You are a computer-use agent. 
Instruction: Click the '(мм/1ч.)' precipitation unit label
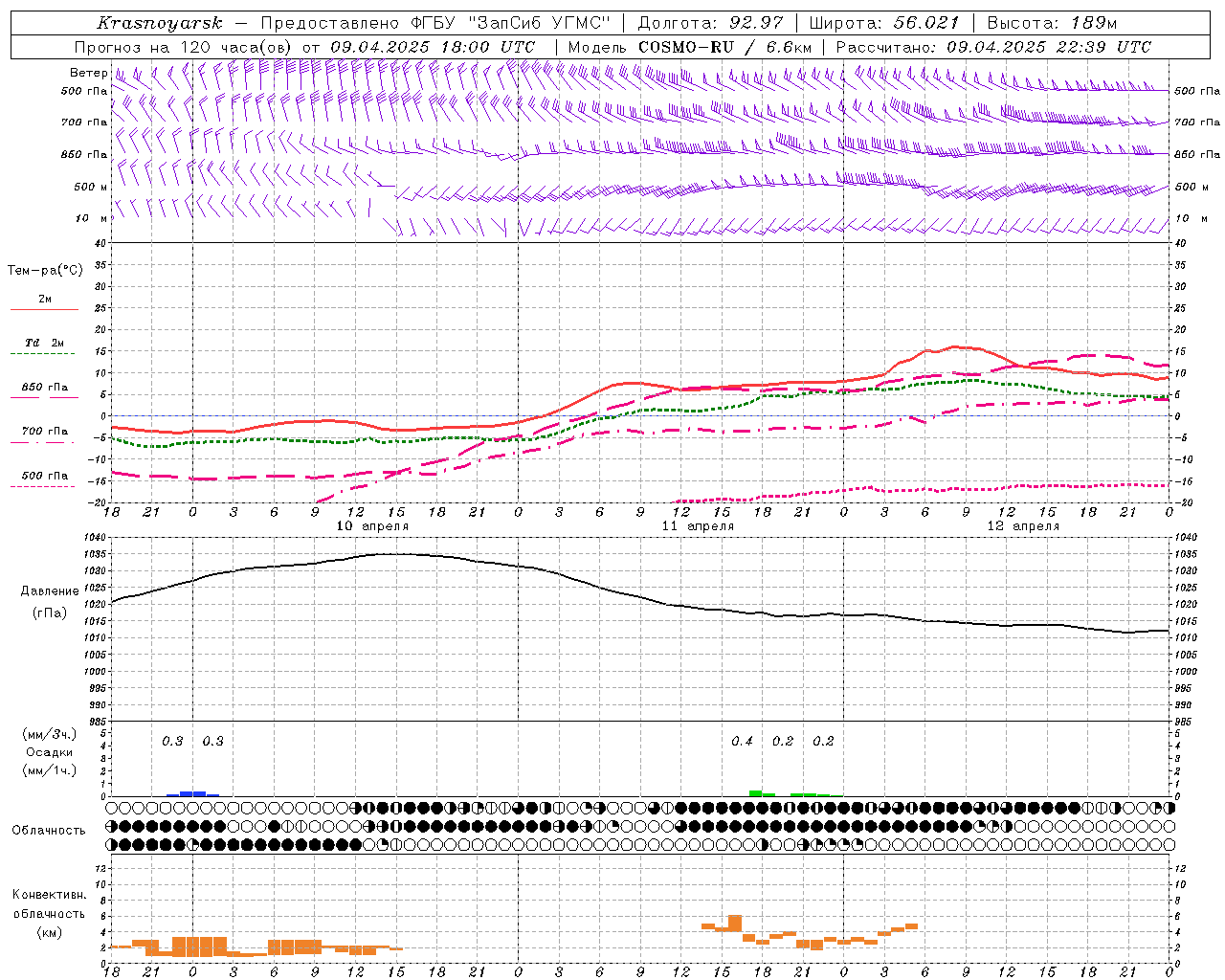coord(50,770)
